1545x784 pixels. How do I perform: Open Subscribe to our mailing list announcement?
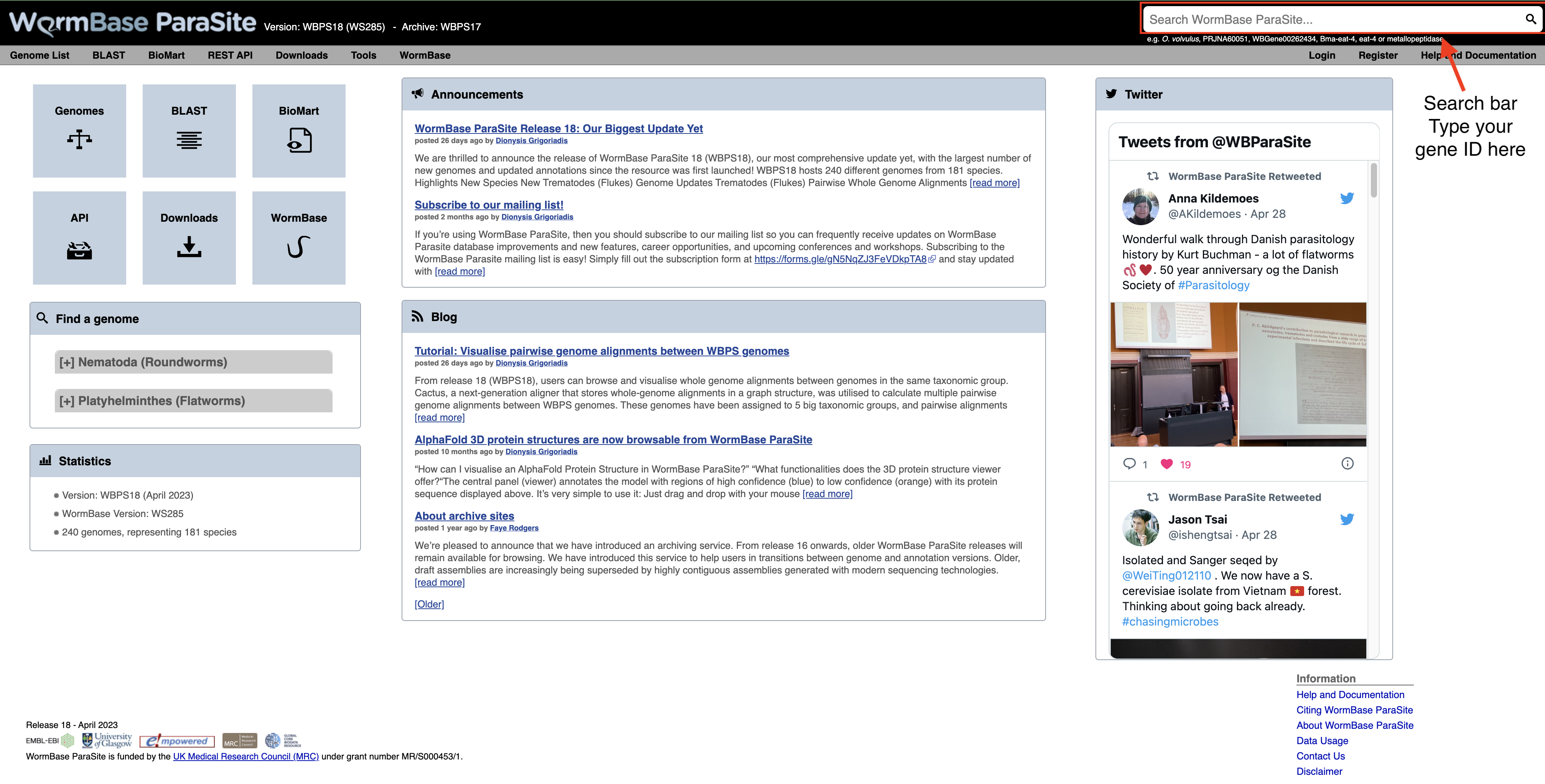(x=489, y=204)
